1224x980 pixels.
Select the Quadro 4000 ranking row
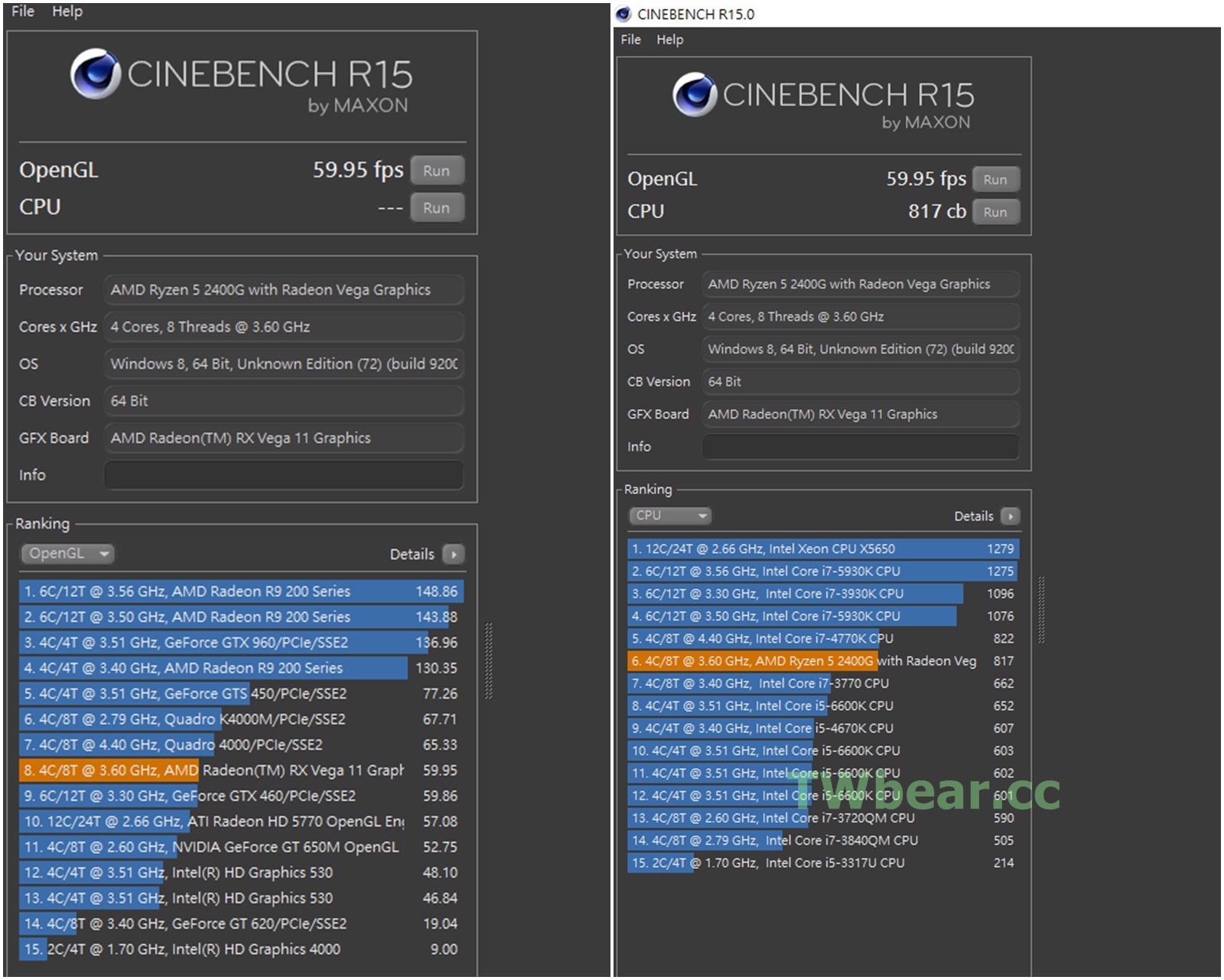click(x=242, y=744)
